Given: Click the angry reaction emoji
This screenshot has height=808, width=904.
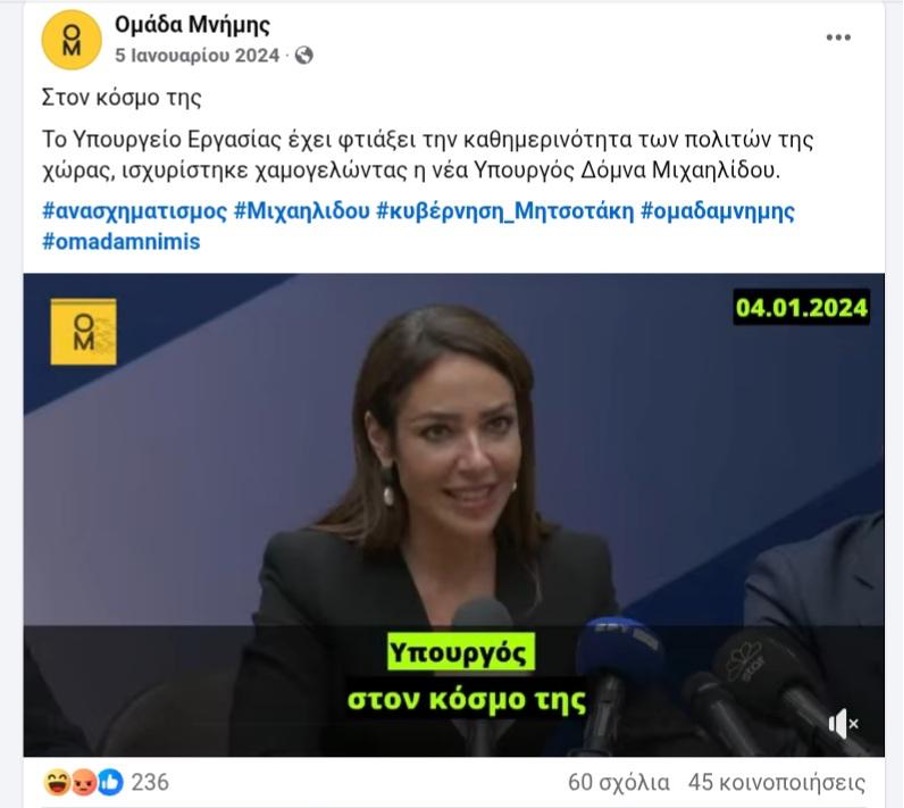Looking at the screenshot, I should [84, 783].
